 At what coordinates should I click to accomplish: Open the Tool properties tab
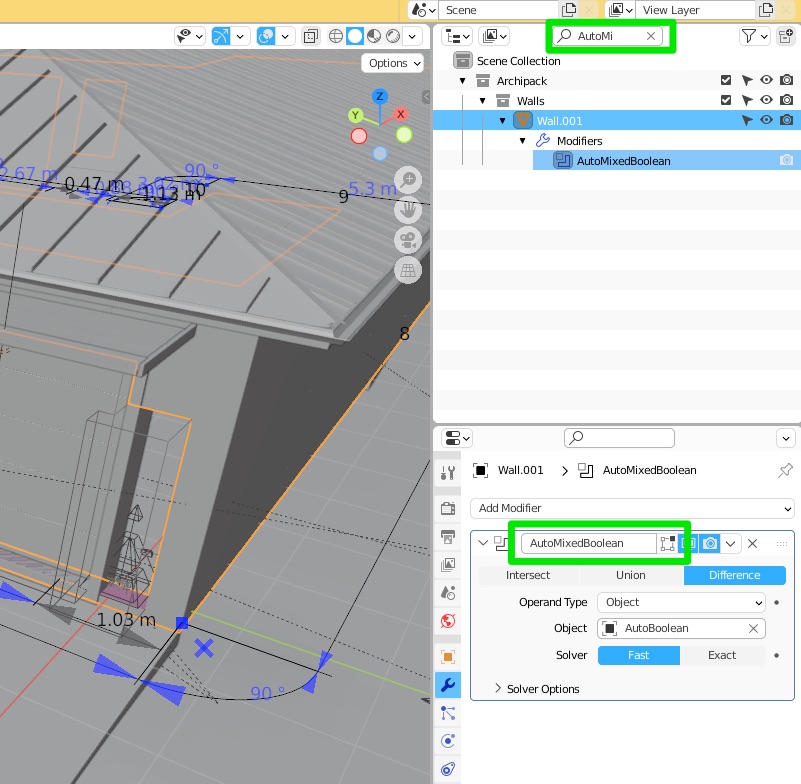pyautogui.click(x=448, y=473)
